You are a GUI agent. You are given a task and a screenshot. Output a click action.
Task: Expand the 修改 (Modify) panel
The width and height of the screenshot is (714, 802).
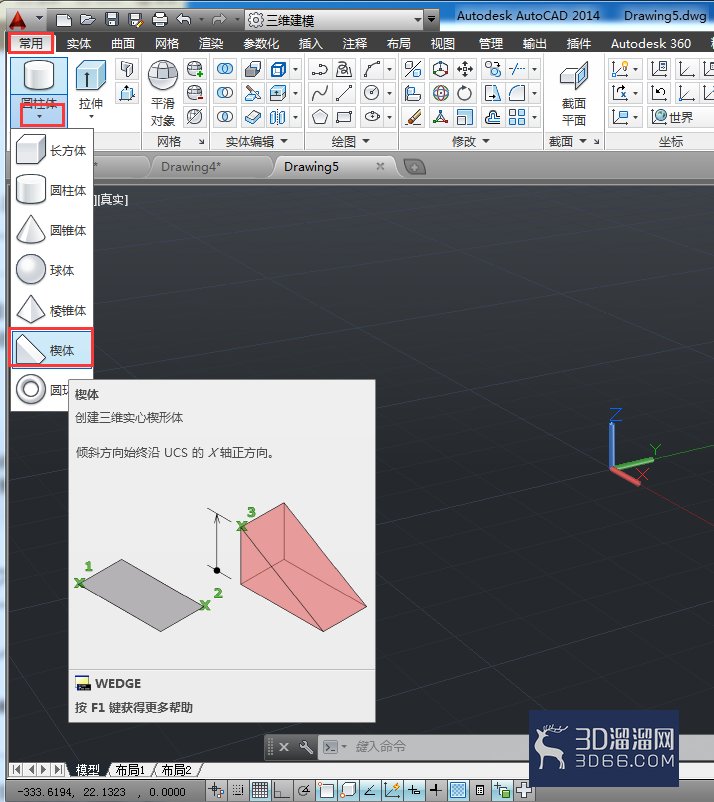[471, 141]
